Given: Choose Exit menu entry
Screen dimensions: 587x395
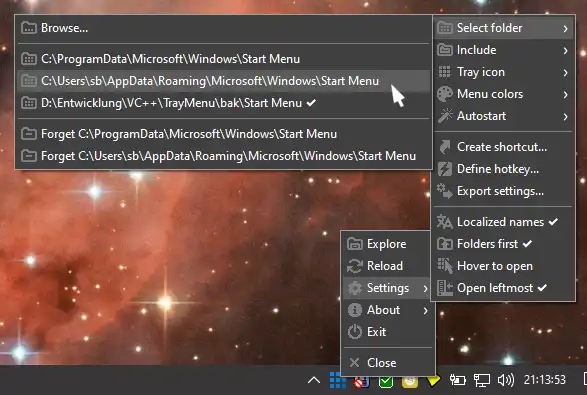Looking at the screenshot, I should [x=387, y=332].
